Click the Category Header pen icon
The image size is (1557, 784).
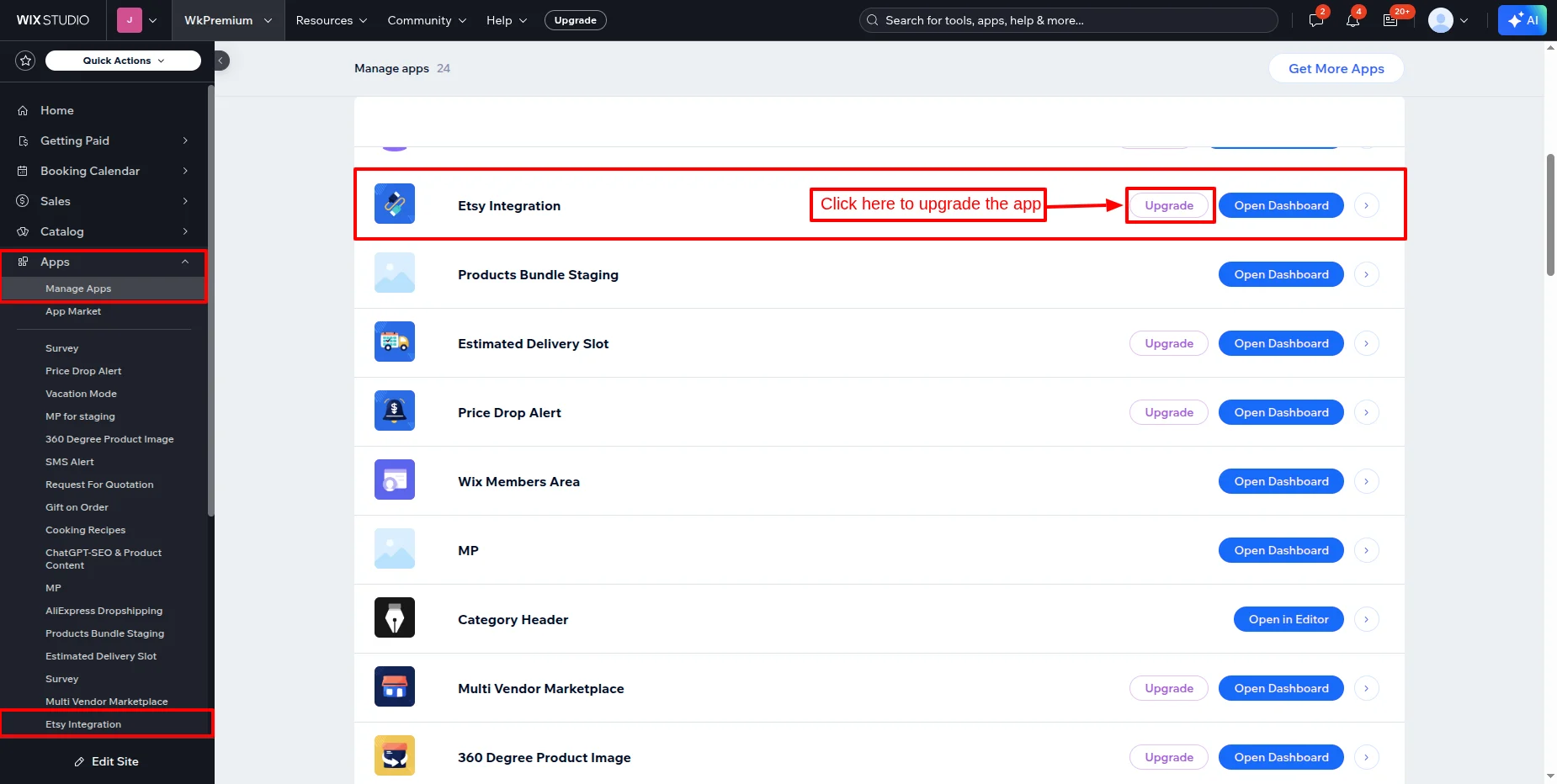(x=394, y=617)
